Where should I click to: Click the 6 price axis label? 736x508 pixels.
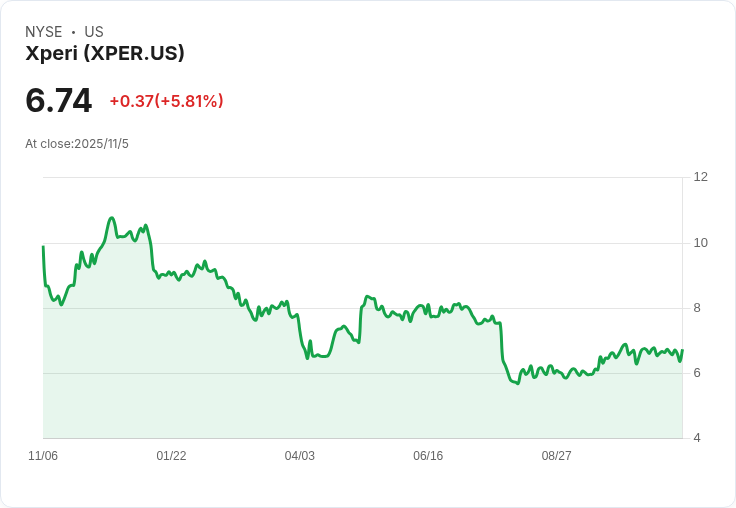[697, 373]
